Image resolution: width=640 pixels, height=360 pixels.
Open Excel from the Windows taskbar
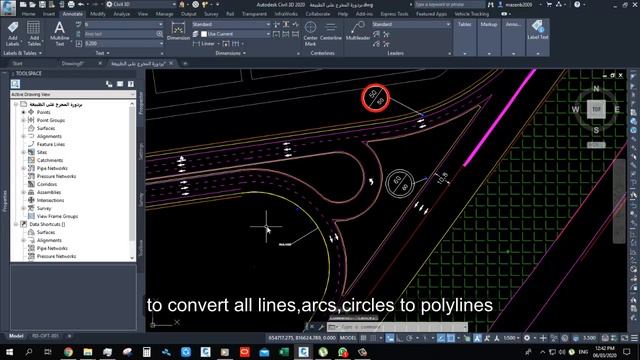(x=284, y=352)
